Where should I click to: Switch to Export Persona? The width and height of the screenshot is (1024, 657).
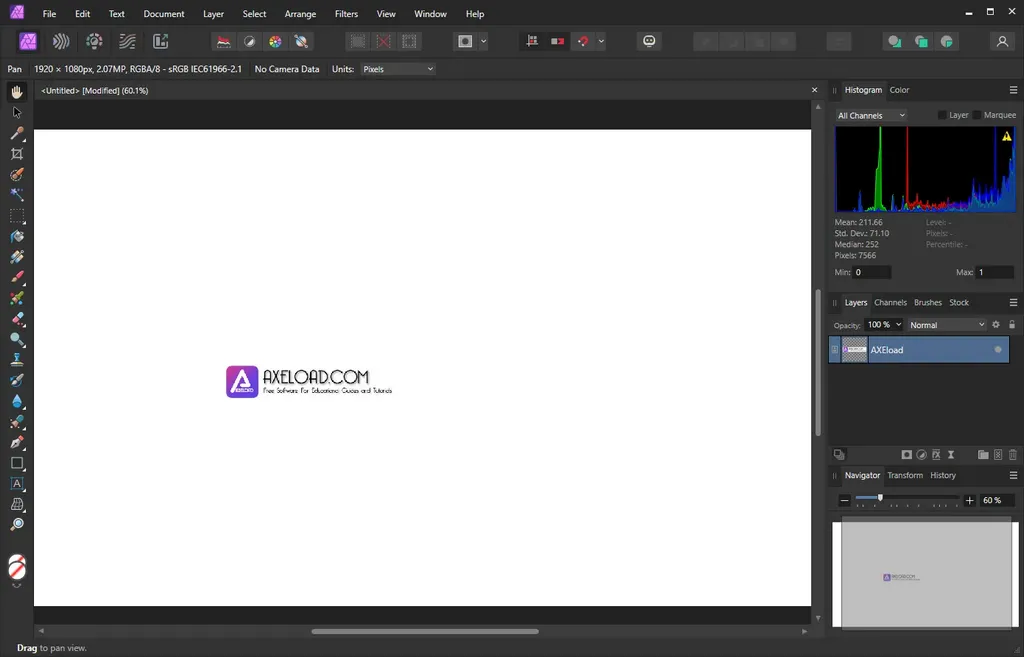[161, 41]
